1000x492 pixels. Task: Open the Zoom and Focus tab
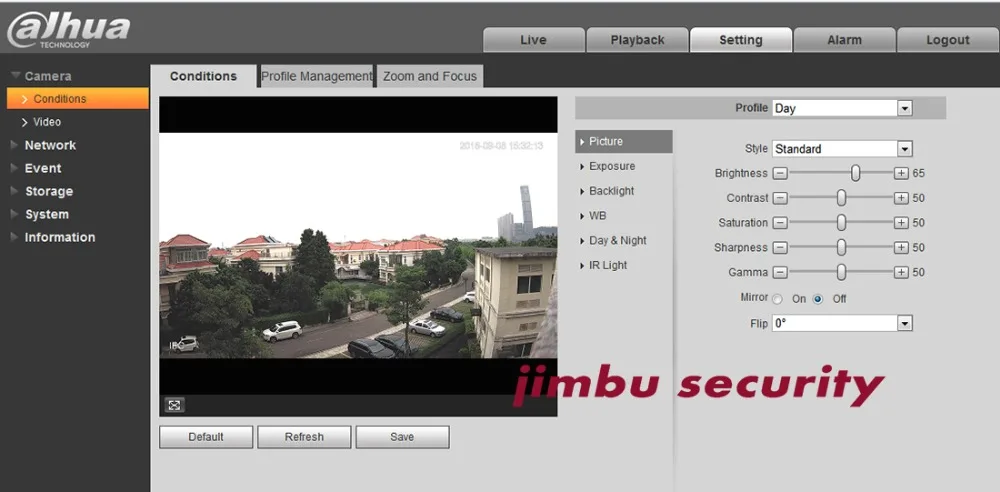tap(430, 76)
